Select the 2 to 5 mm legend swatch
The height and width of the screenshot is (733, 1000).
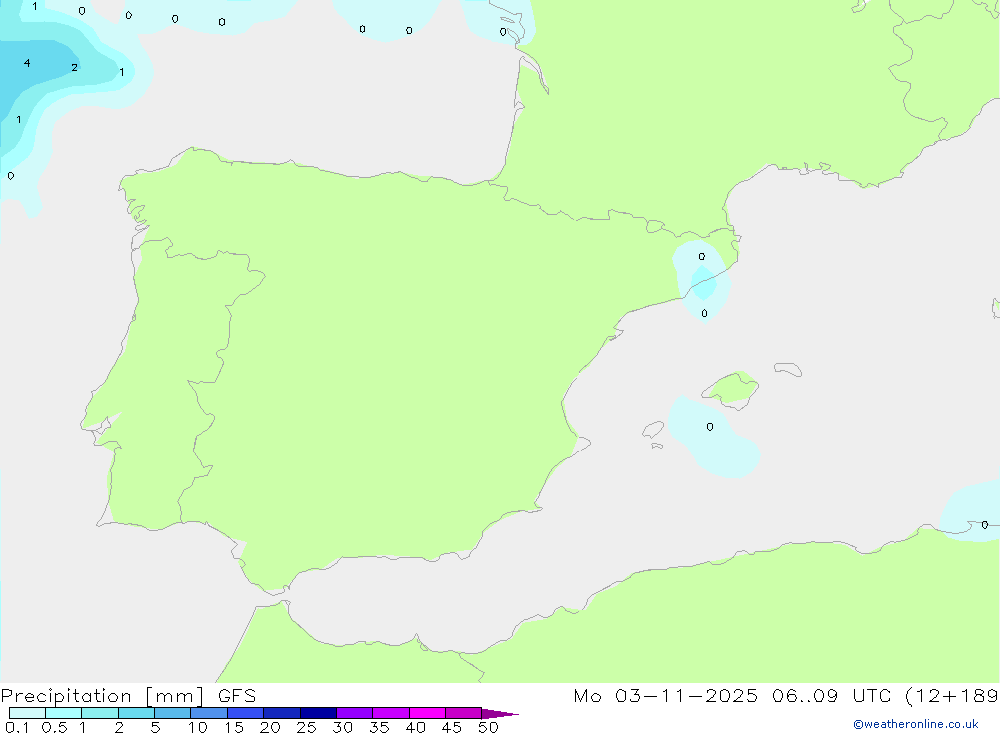pos(136,713)
